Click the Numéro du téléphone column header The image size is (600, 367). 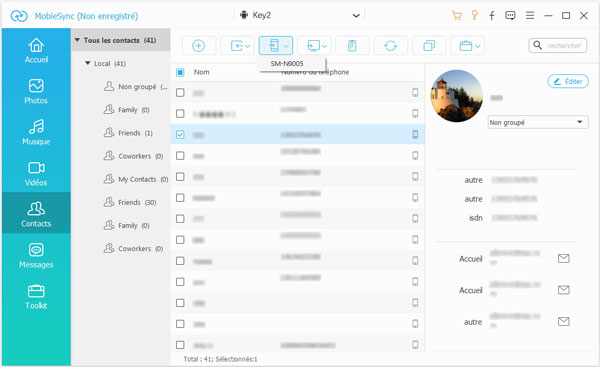pyautogui.click(x=315, y=72)
